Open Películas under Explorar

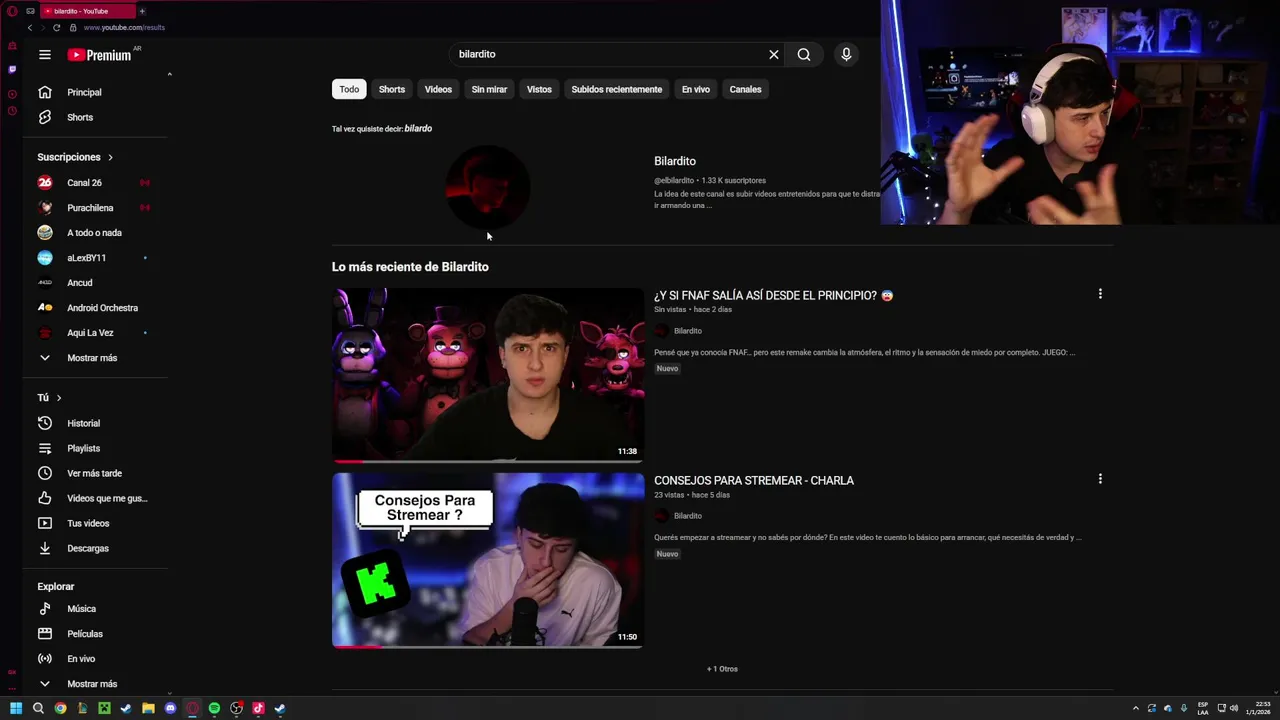pos(97,633)
